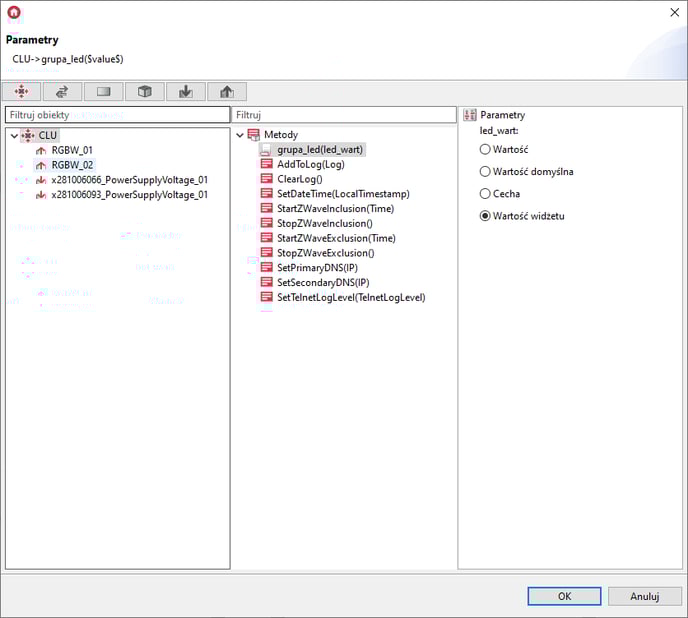Image resolution: width=688 pixels, height=618 pixels.
Task: Select the RGBW_01 object in tree
Action: click(72, 150)
